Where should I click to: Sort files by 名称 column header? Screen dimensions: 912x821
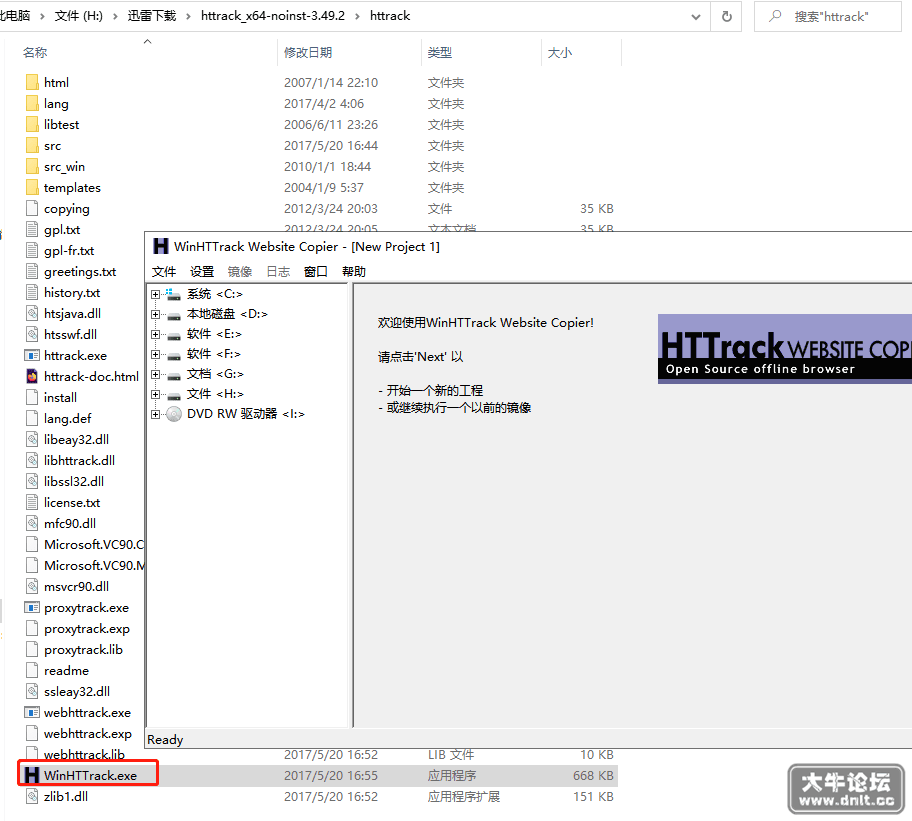coord(35,52)
